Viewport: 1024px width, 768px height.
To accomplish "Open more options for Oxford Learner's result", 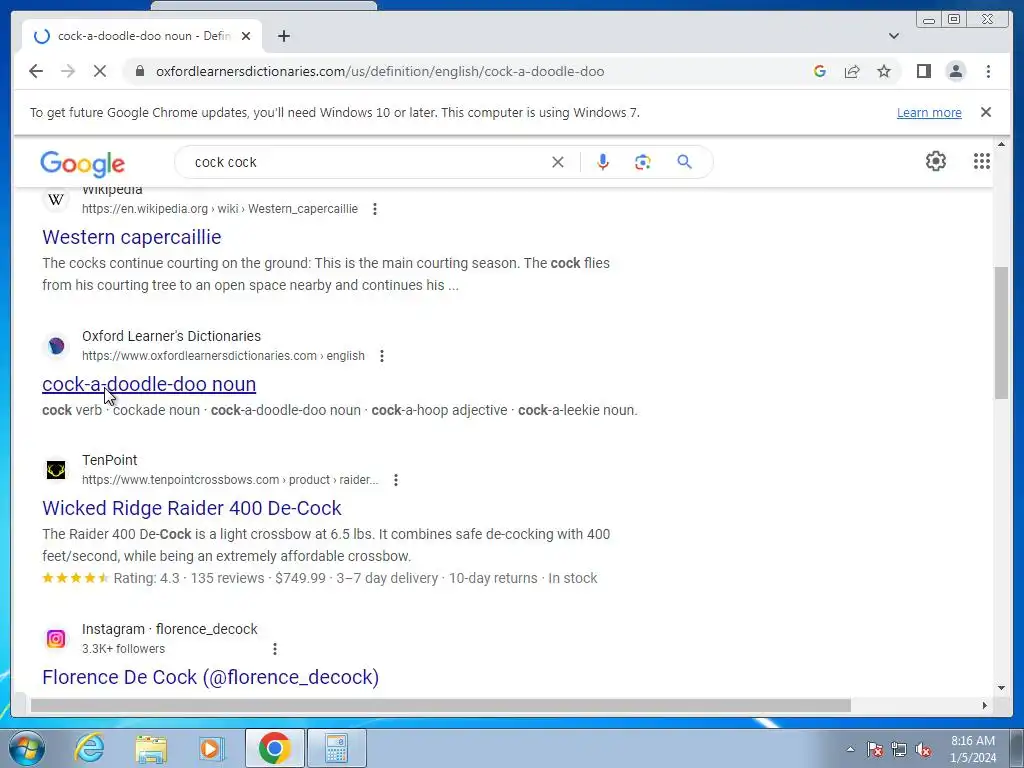I will click(x=382, y=356).
